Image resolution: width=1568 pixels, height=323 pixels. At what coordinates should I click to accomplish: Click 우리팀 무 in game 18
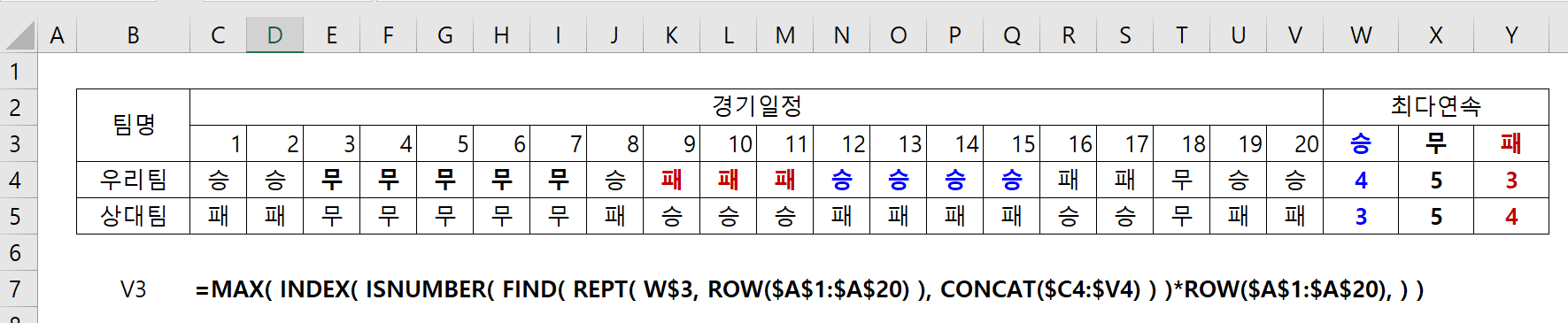coord(1181,180)
